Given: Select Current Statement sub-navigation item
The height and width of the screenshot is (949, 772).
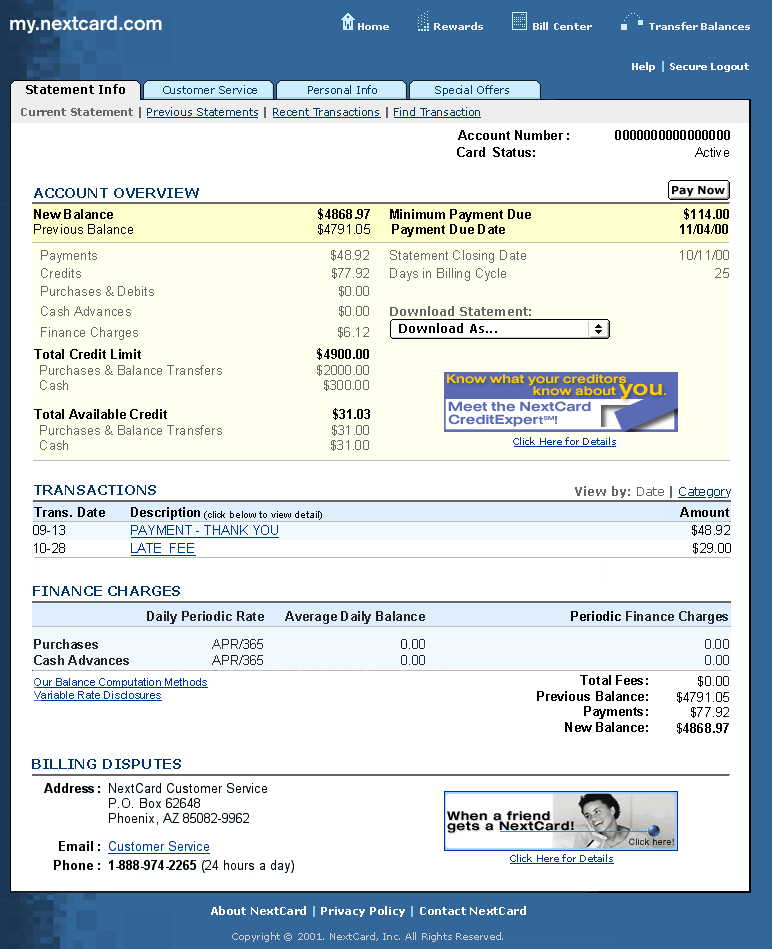Looking at the screenshot, I should [76, 112].
